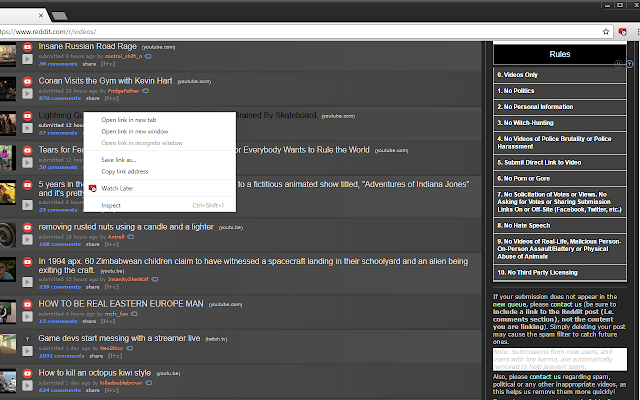Screen dimensions: 640x400
Task: Expand rule 6. No Porn or Gore
Action: point(560,178)
